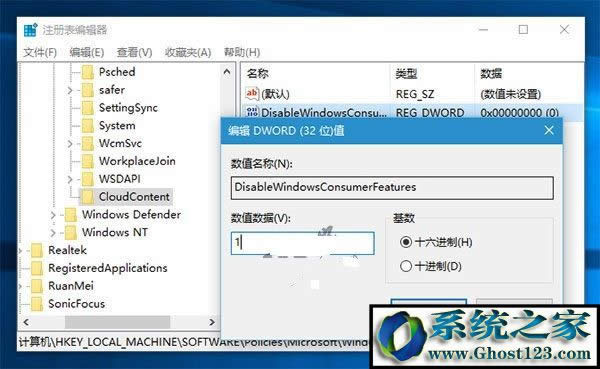Image resolution: width=600 pixels, height=369 pixels.
Task: Open the 查看(V) menu
Action: point(134,52)
